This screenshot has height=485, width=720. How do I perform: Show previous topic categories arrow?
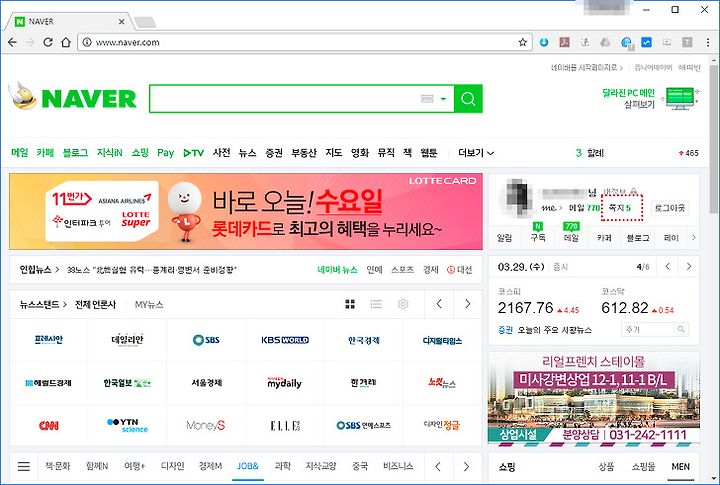[438, 466]
